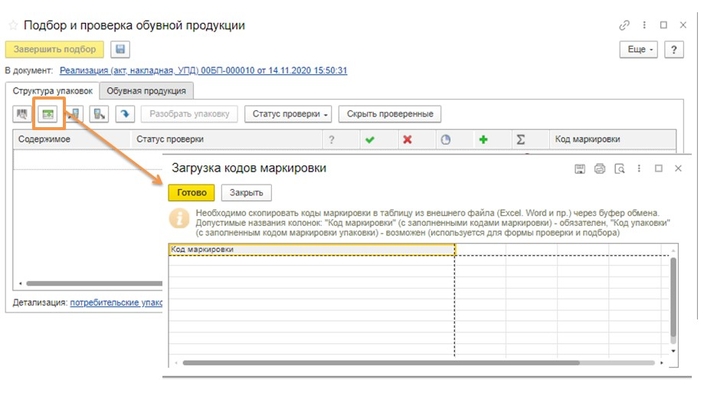
Task: Click the blue curved arrow toolbar icon
Action: tap(126, 114)
